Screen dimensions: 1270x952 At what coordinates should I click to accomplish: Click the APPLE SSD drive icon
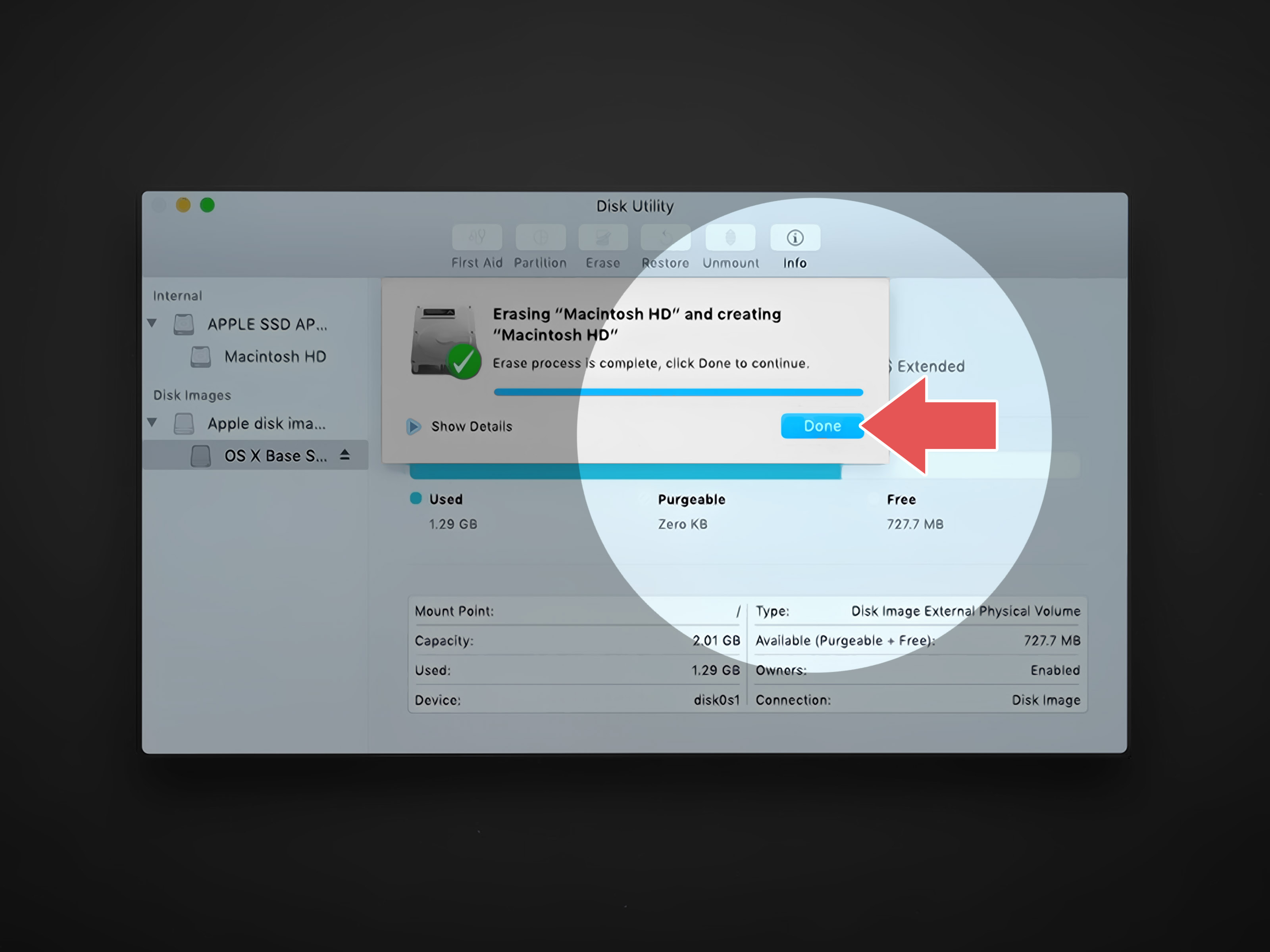(x=184, y=324)
